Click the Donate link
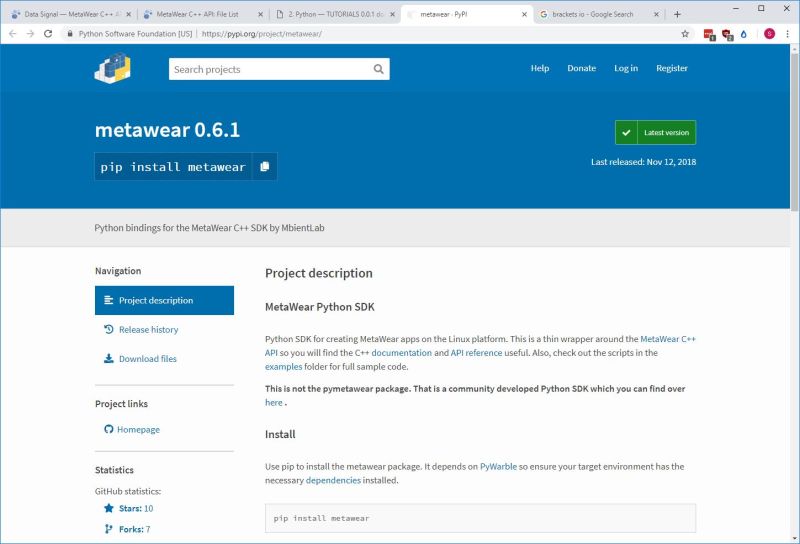The height and width of the screenshot is (544, 800). [x=582, y=68]
